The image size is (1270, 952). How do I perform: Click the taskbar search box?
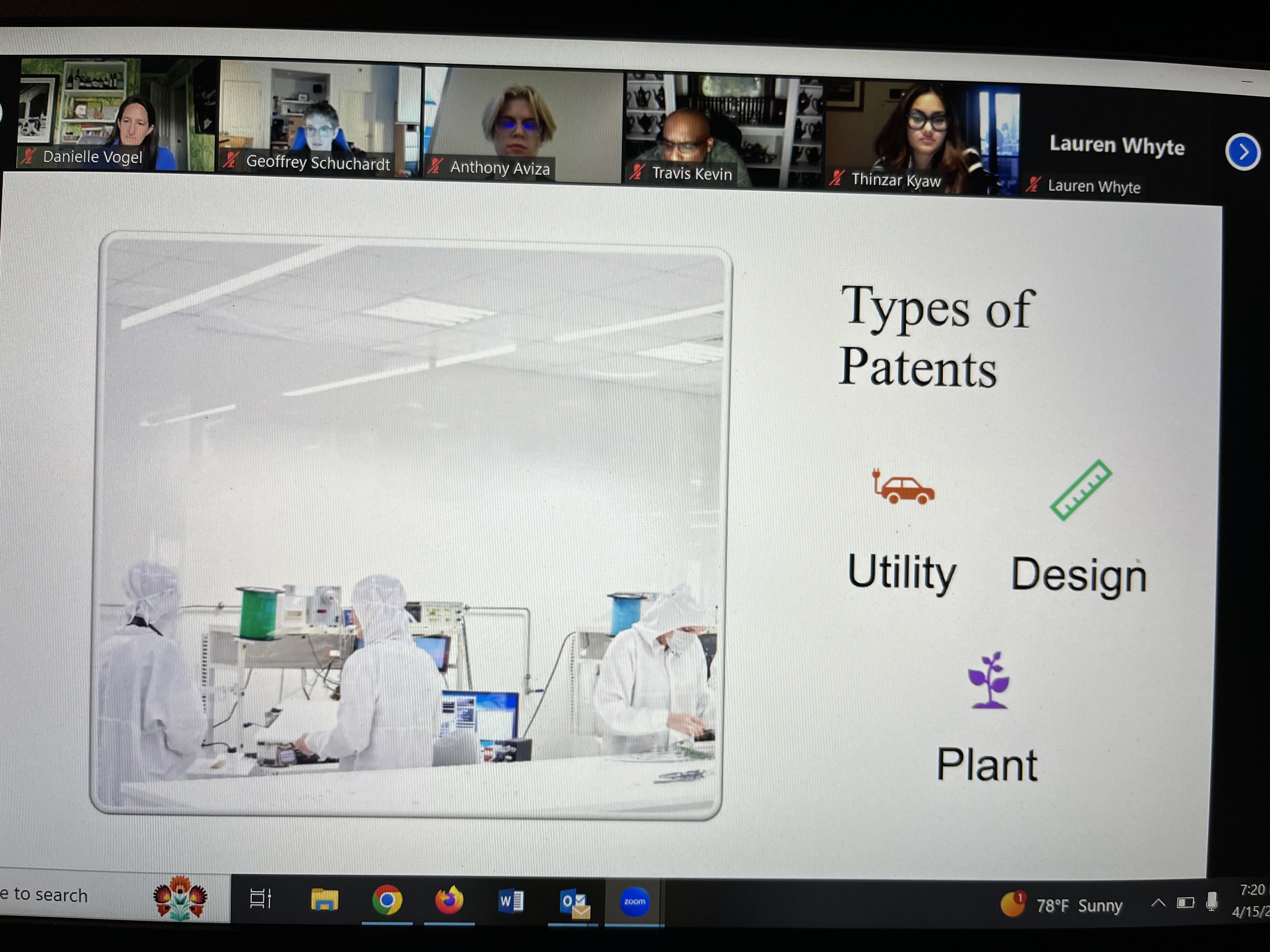point(52,895)
